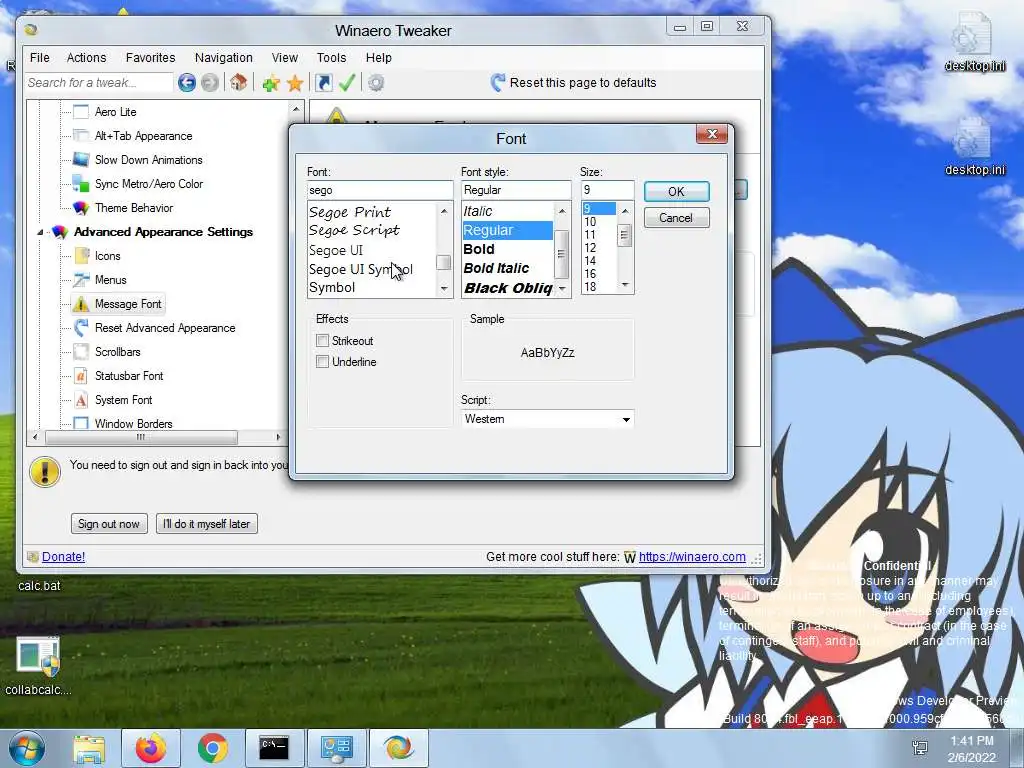Open the Script dropdown (Western)

(547, 419)
